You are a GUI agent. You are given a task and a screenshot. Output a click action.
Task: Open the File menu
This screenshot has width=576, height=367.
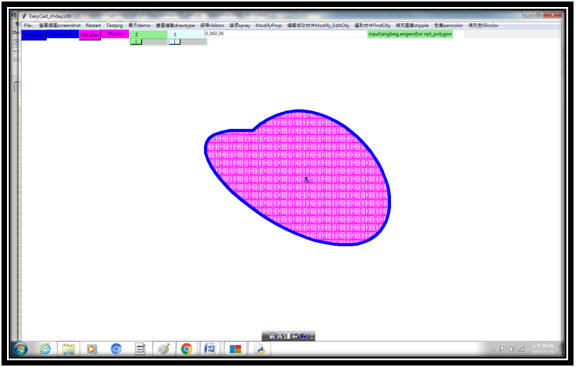point(28,26)
